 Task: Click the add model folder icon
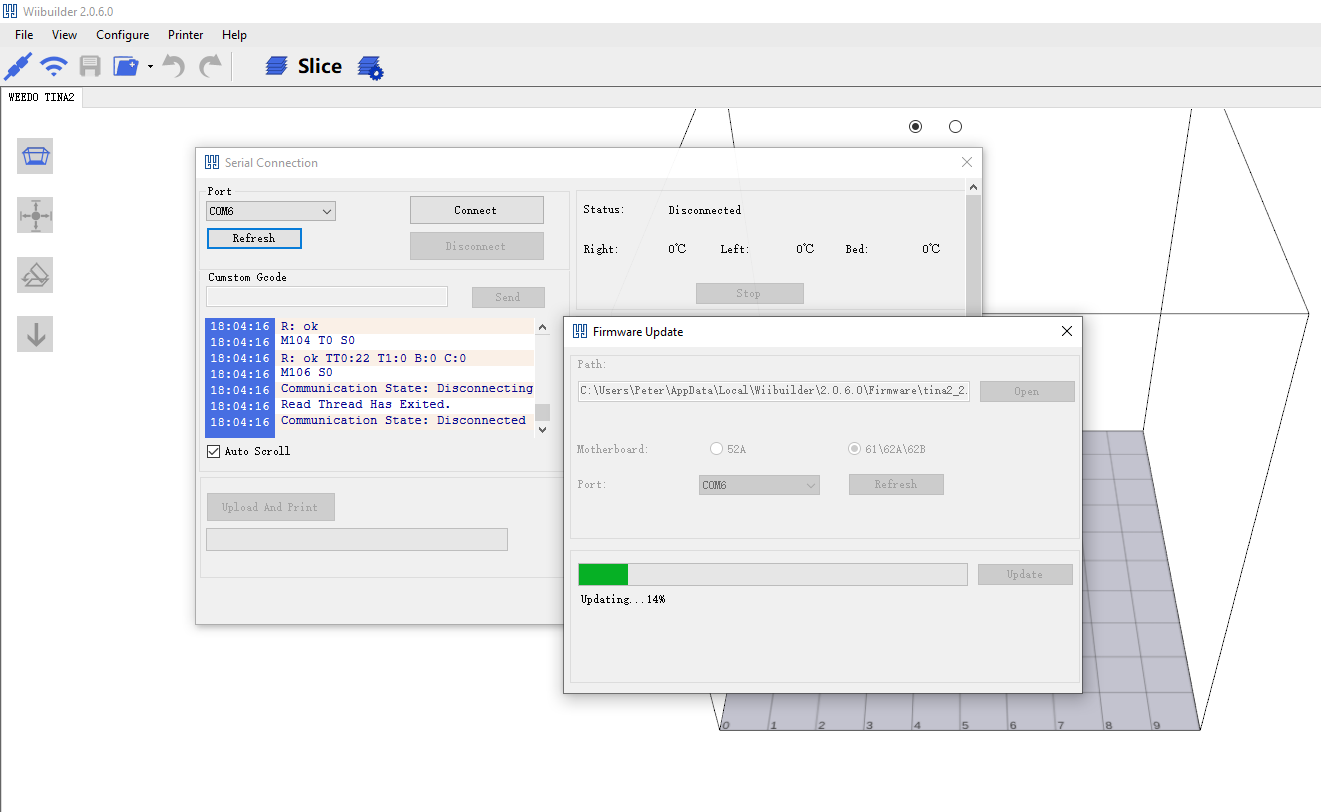click(125, 66)
